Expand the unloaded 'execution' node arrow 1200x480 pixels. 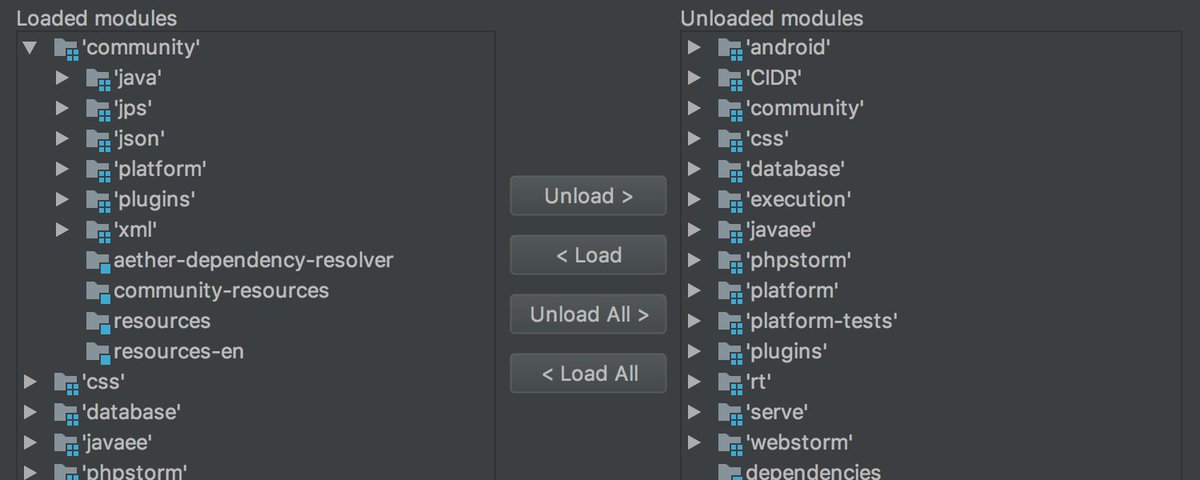pos(695,200)
